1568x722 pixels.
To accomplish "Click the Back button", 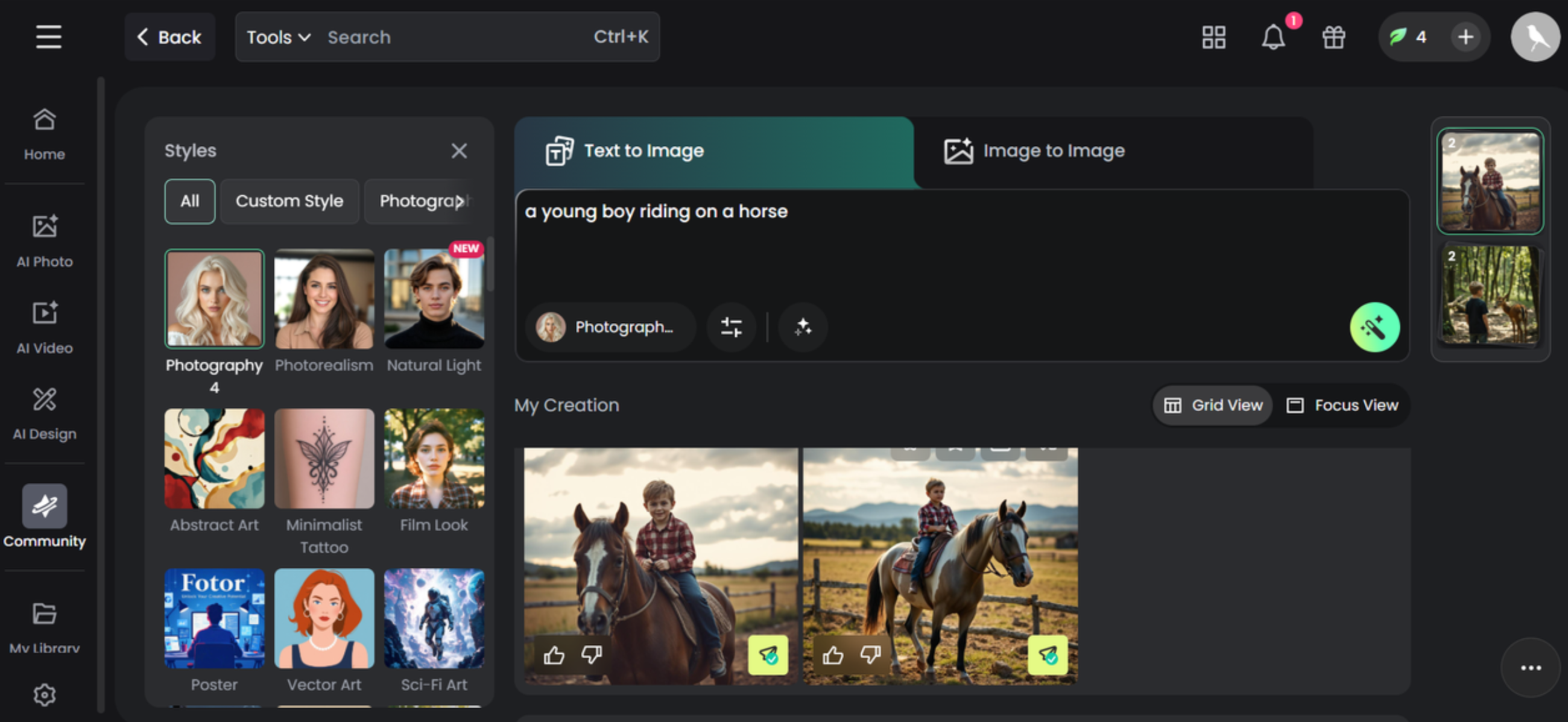I will point(169,37).
